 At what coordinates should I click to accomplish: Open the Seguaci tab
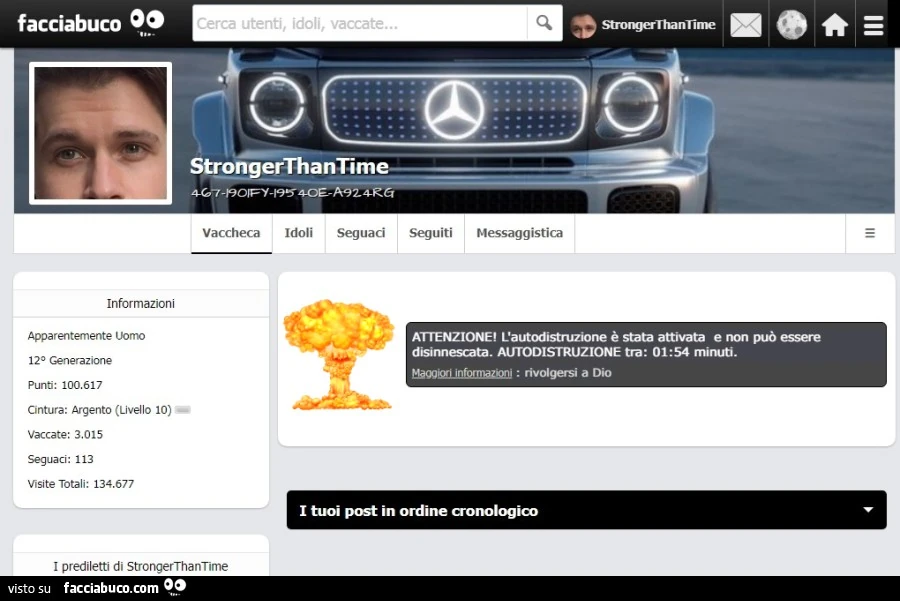(x=361, y=233)
